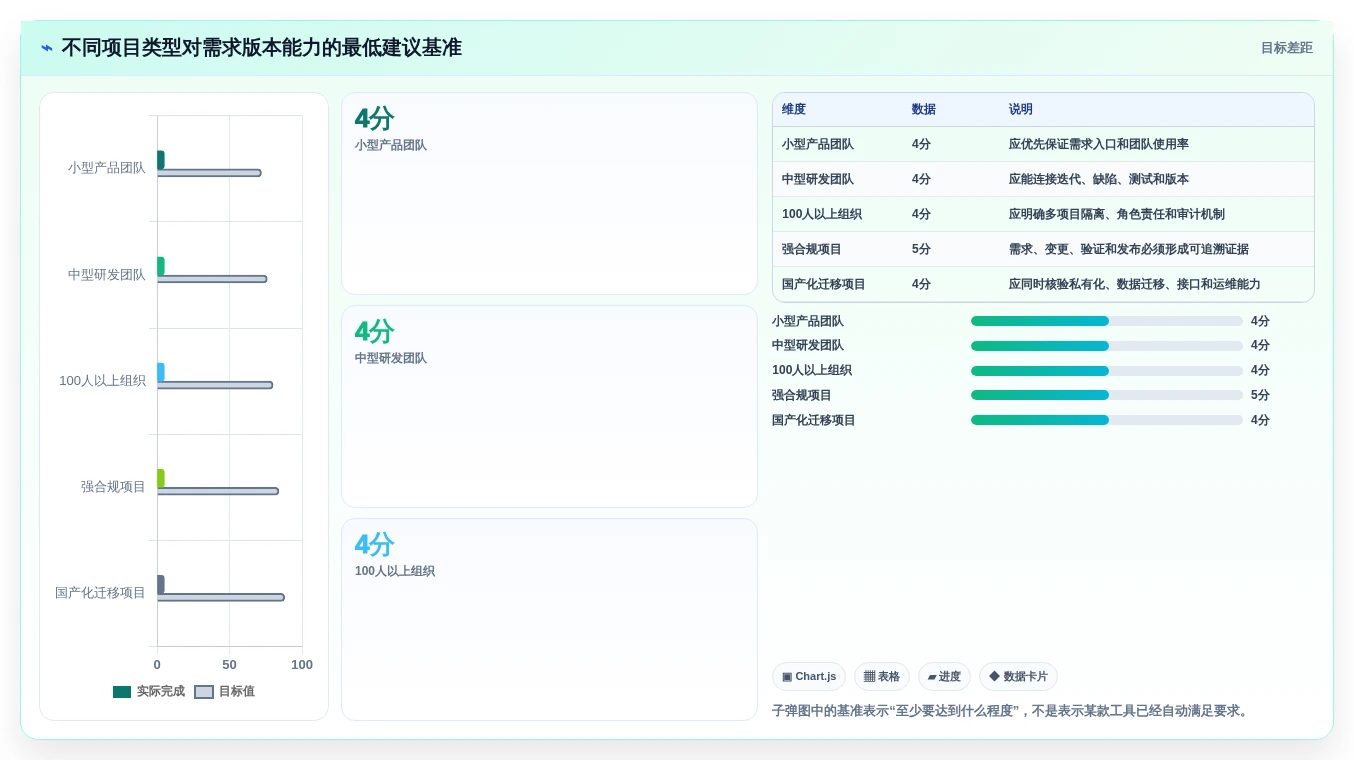This screenshot has width=1354, height=760.
Task: Click the 目标差距 label in header
Action: pyautogui.click(x=1286, y=48)
